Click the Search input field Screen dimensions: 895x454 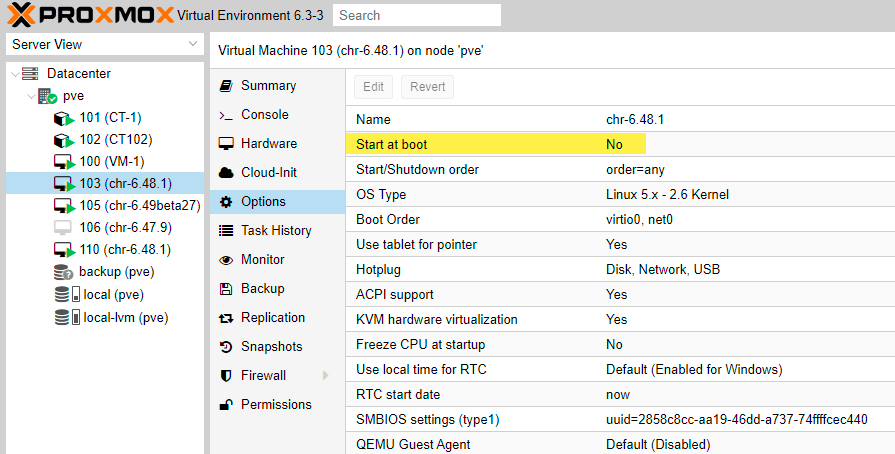point(417,15)
